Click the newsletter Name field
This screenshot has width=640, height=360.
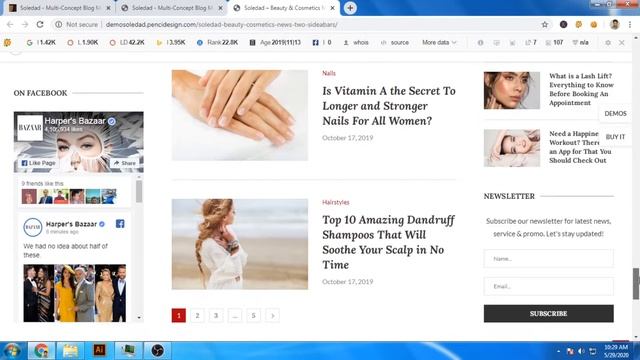pos(549,258)
